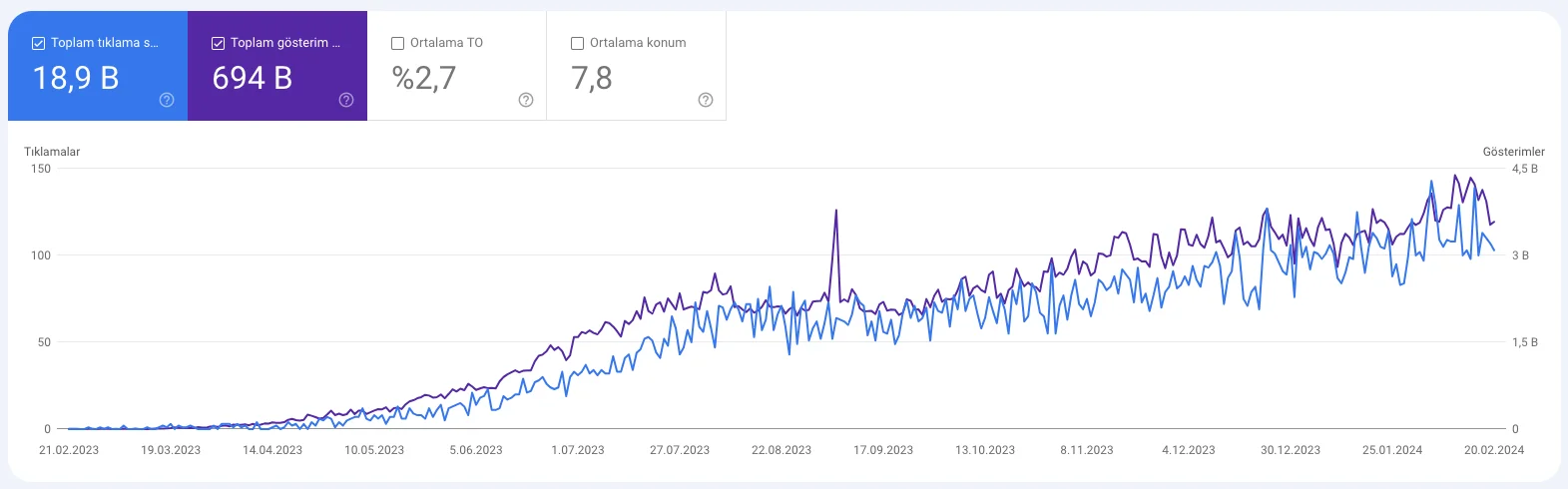Open help icon on Toplam tıklama card
The image size is (1568, 489).
coord(167,100)
